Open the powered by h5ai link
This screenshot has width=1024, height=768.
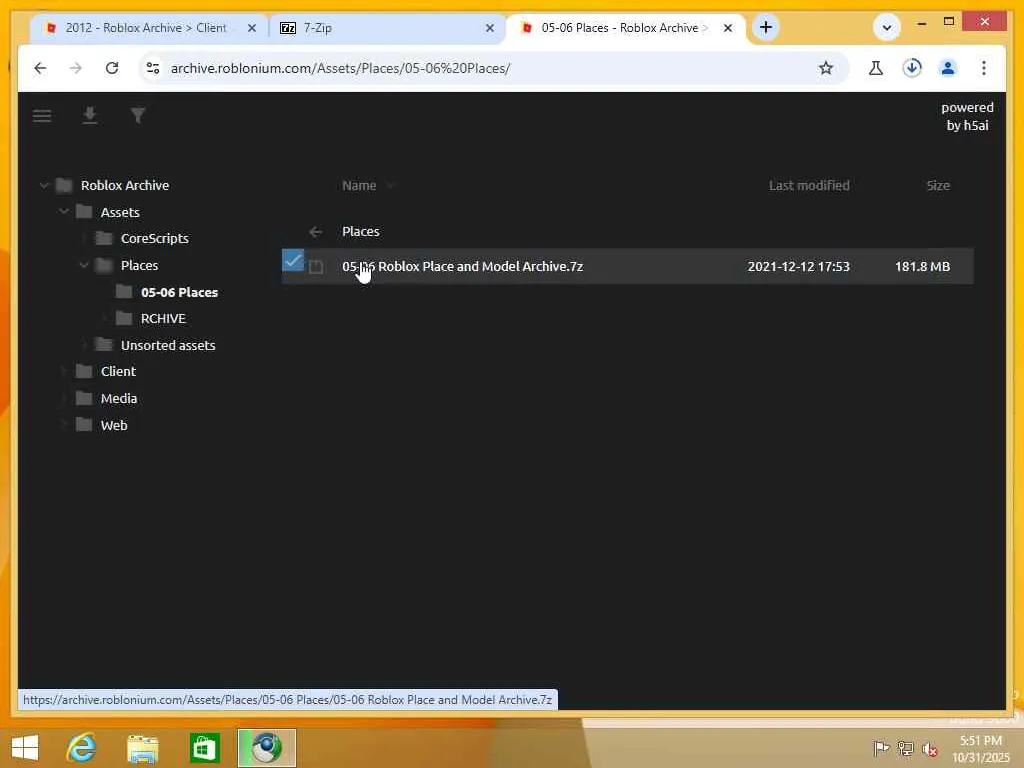[x=967, y=116]
